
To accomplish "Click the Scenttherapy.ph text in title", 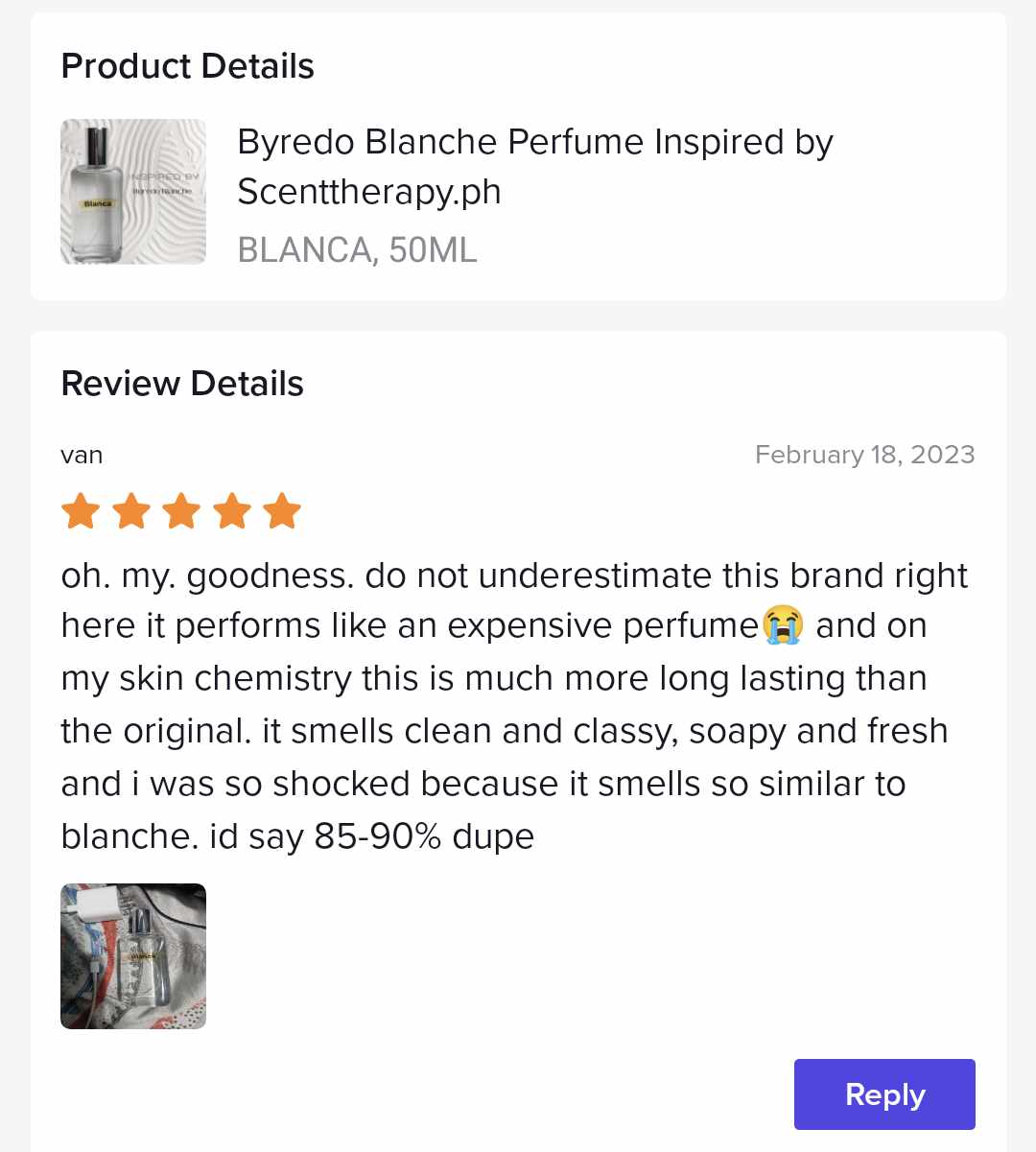I will point(369,192).
